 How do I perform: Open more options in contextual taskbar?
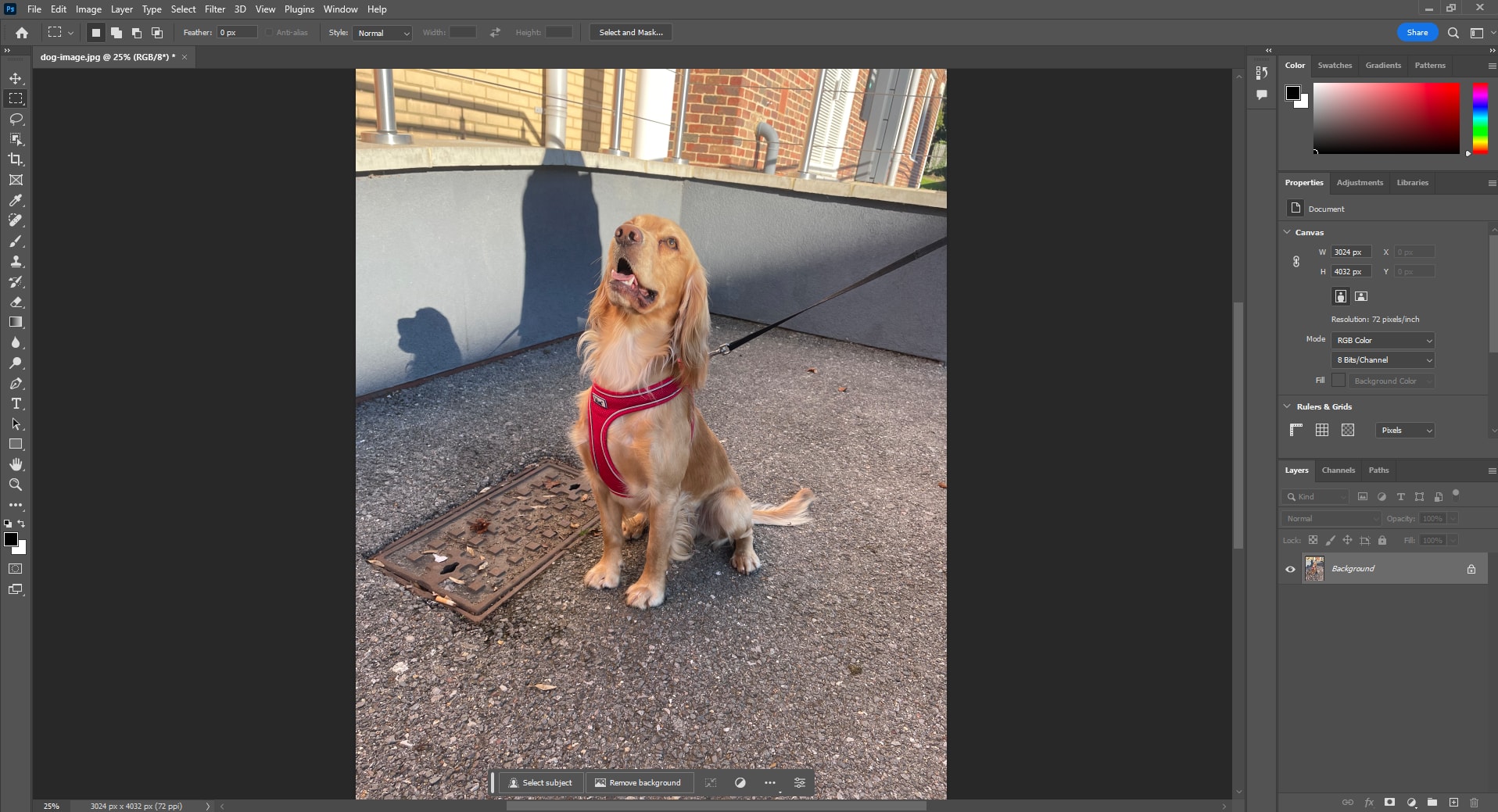(770, 782)
